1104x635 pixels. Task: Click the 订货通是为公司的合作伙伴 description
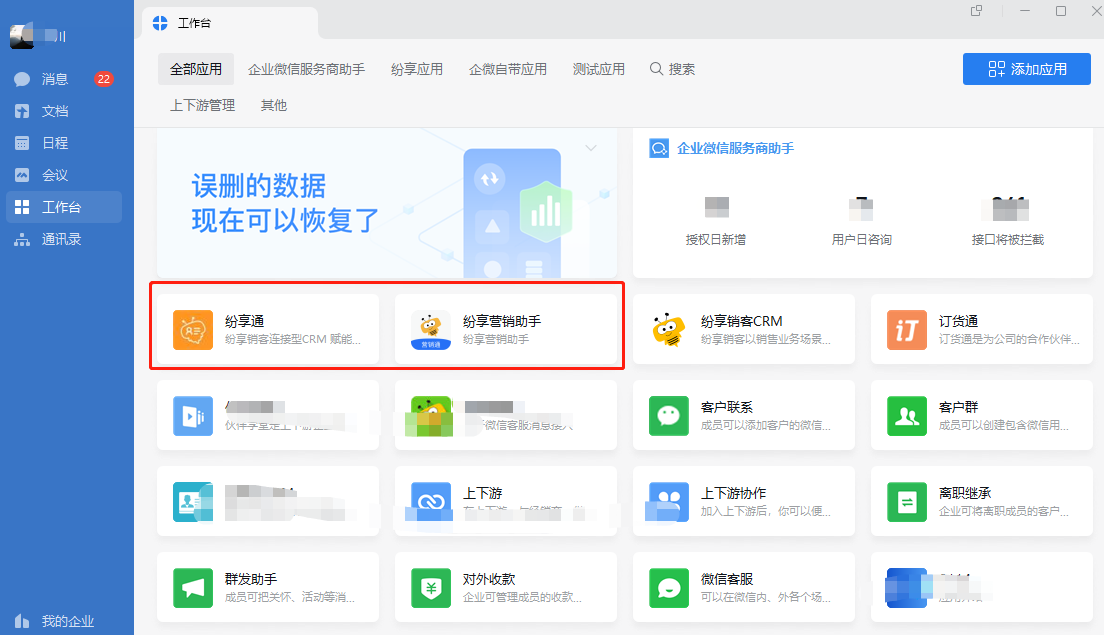(x=1009, y=339)
